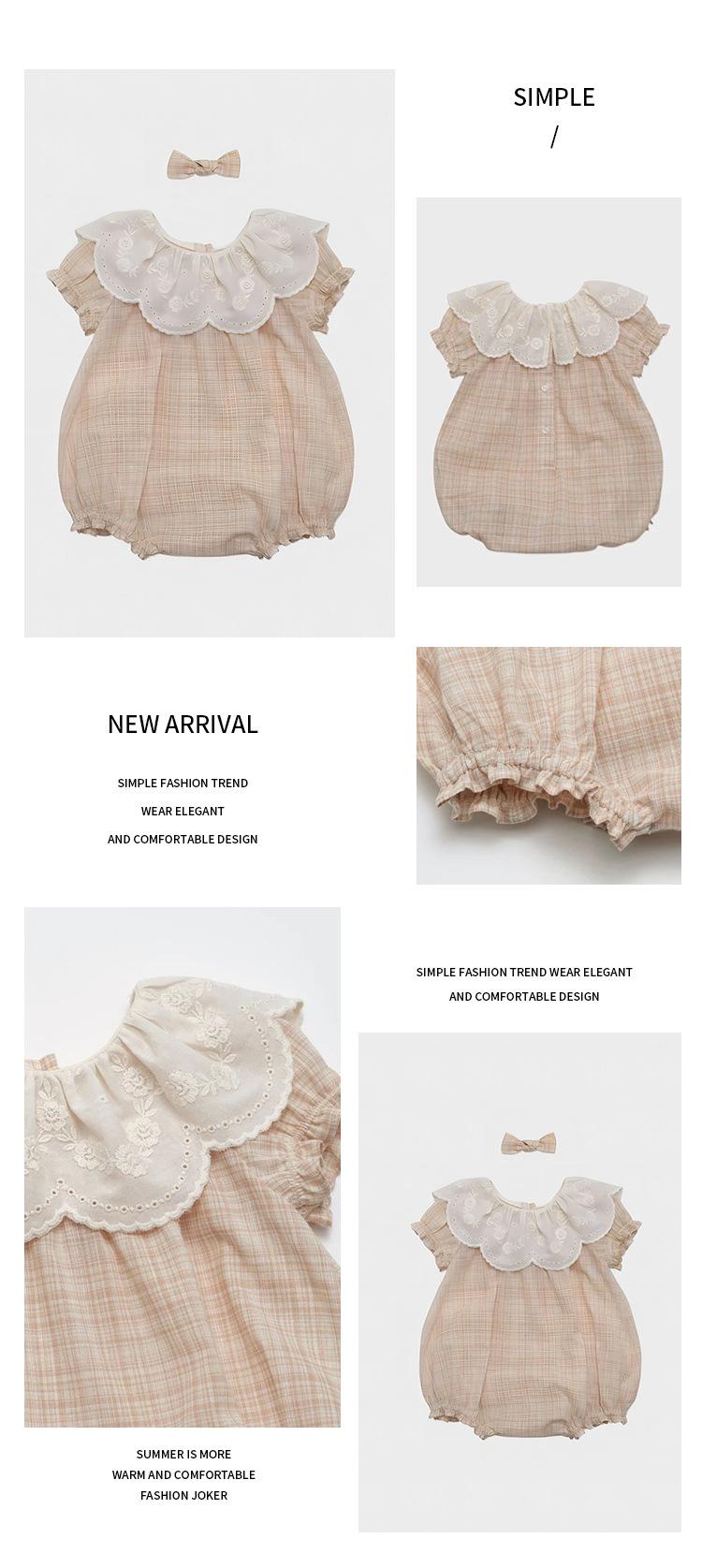Open the large front-view romper photo
The image size is (702, 1568).
coord(210,353)
